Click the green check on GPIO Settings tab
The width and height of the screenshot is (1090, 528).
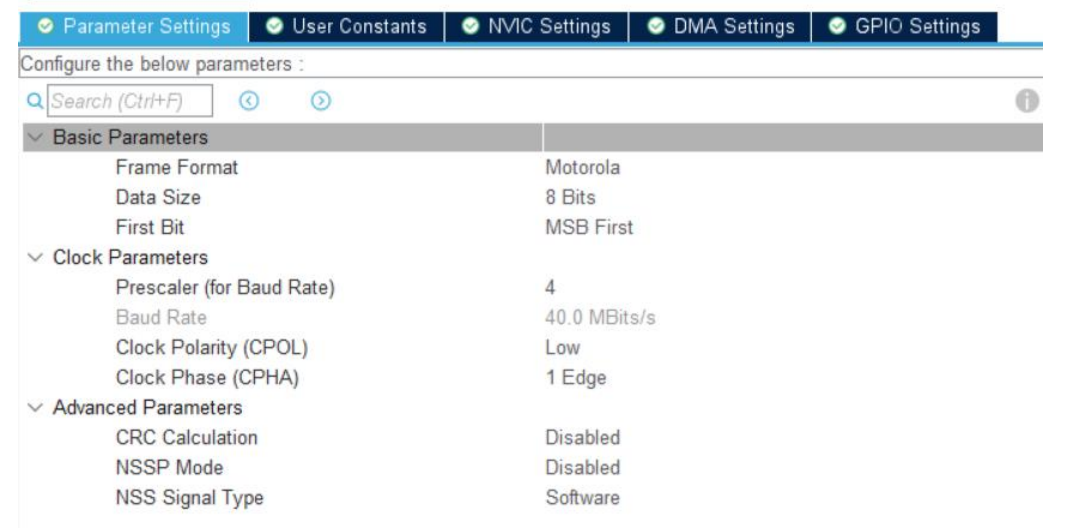838,26
